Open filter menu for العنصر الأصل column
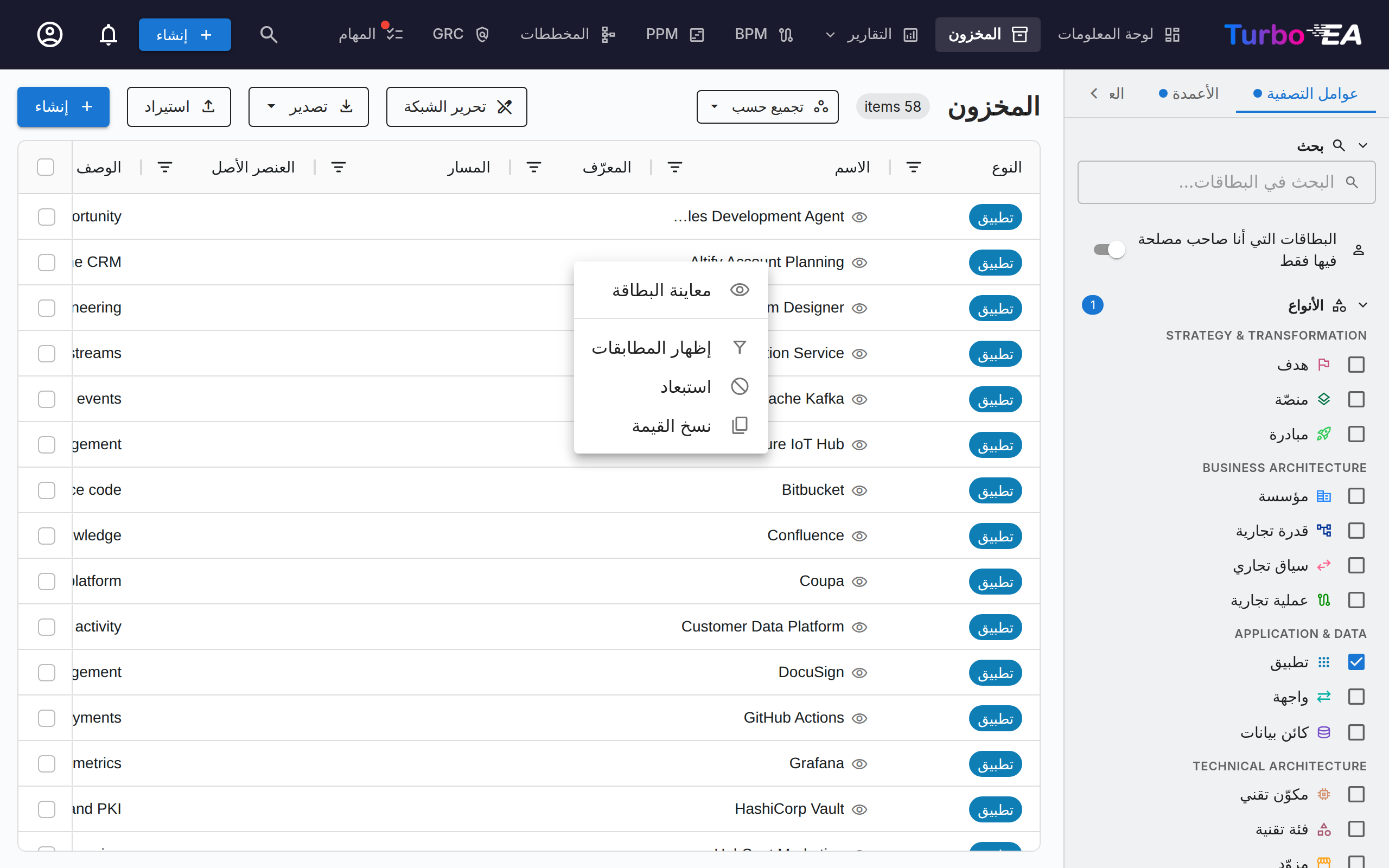 coord(165,167)
